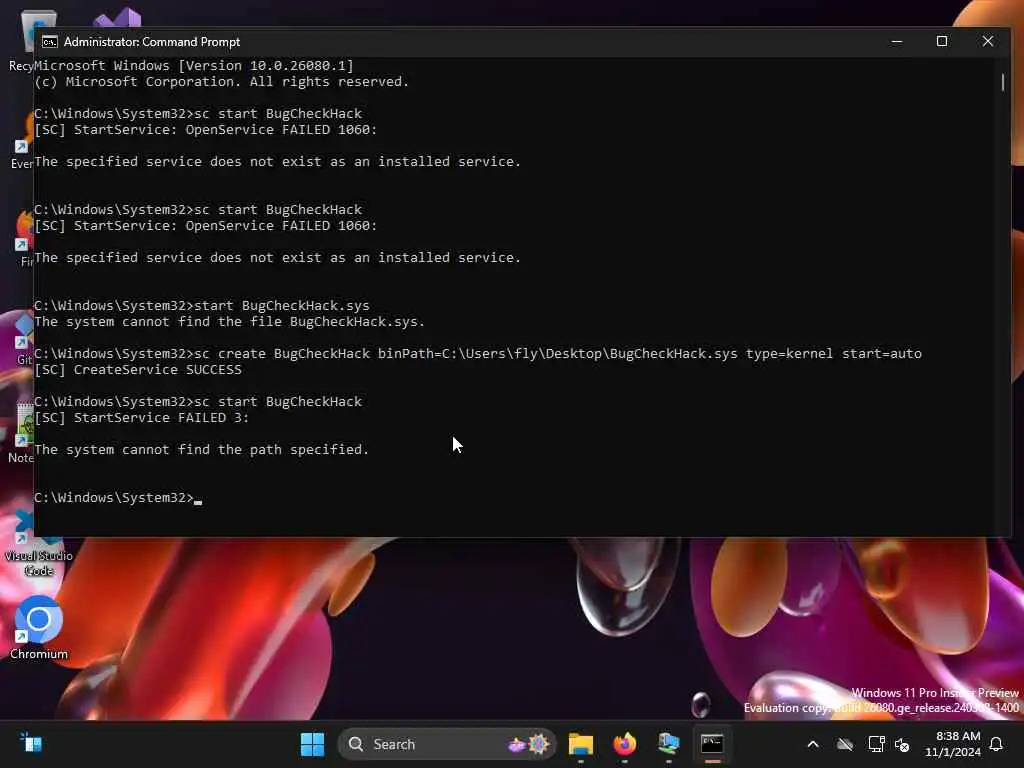The width and height of the screenshot is (1024, 768).
Task: Open the notification bell icon
Action: pyautogui.click(x=996, y=744)
